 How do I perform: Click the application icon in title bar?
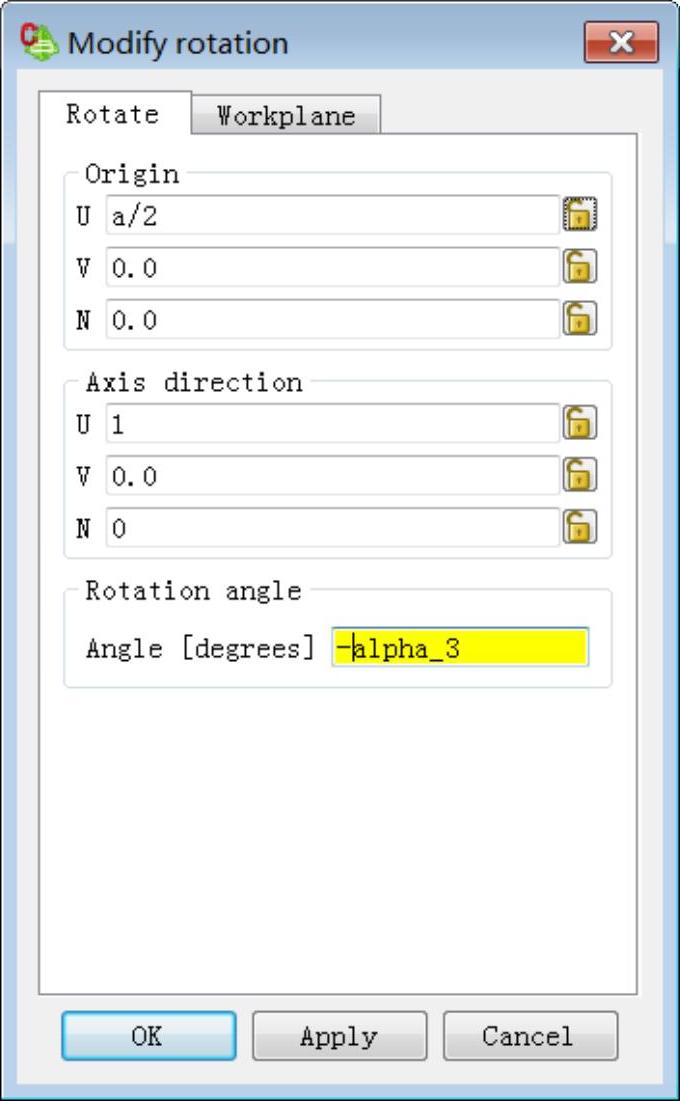(39, 43)
